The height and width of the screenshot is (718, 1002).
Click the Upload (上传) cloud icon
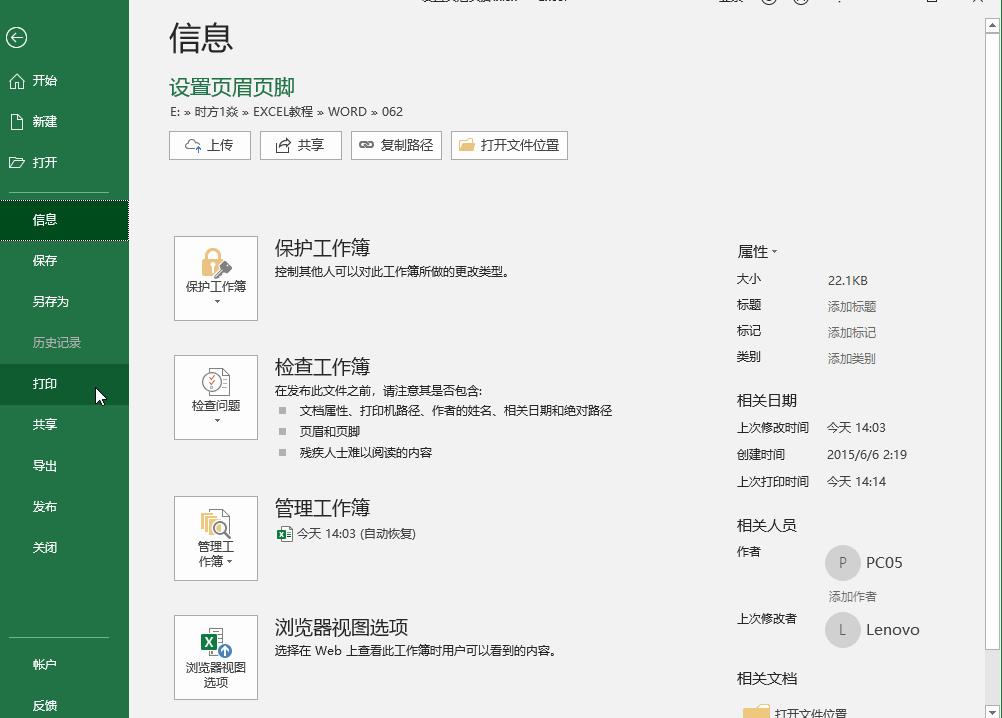click(x=209, y=145)
